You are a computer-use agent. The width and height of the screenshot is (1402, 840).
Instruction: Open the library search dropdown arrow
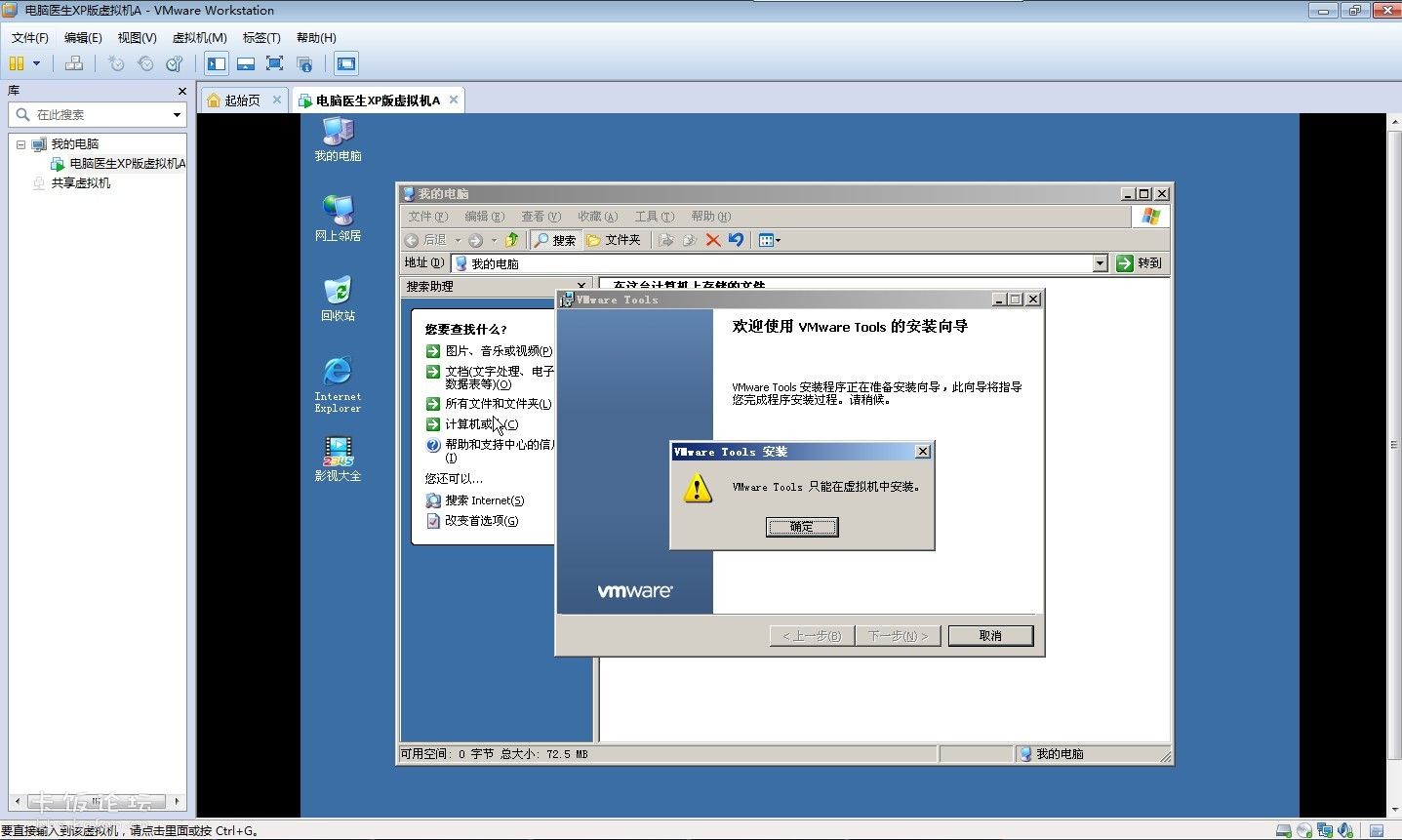point(177,115)
